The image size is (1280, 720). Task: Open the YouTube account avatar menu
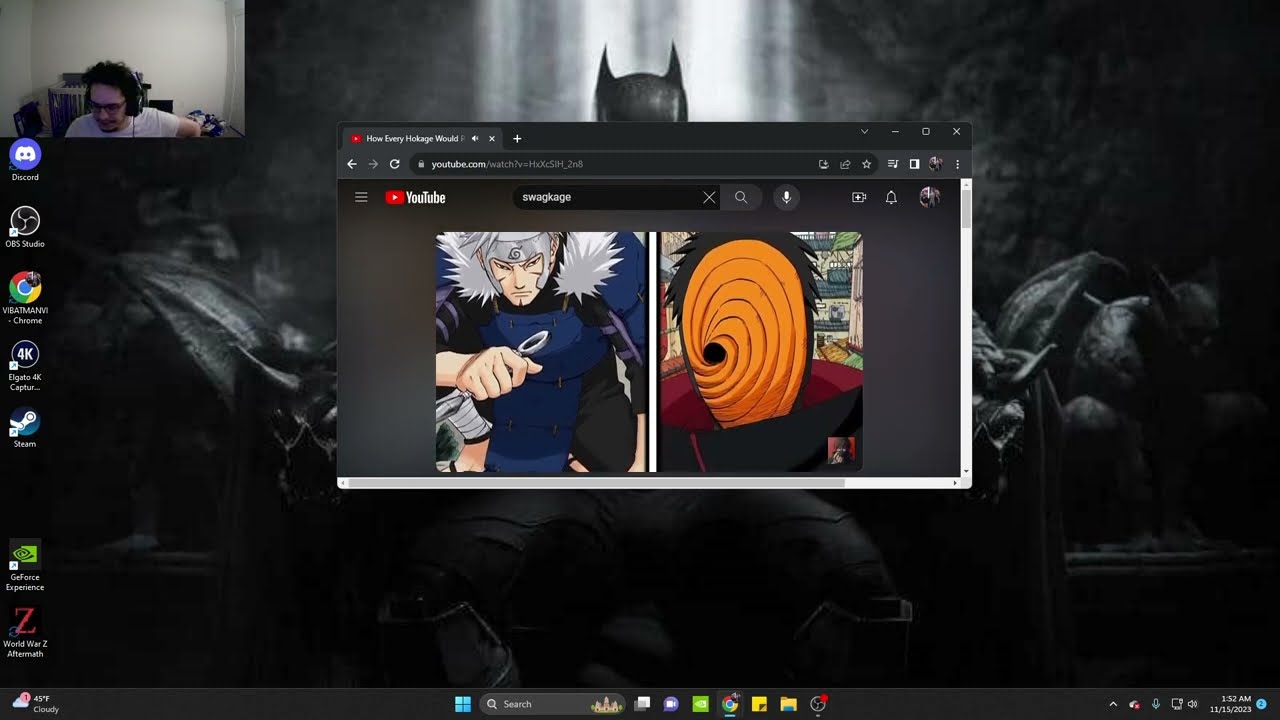pyautogui.click(x=930, y=197)
